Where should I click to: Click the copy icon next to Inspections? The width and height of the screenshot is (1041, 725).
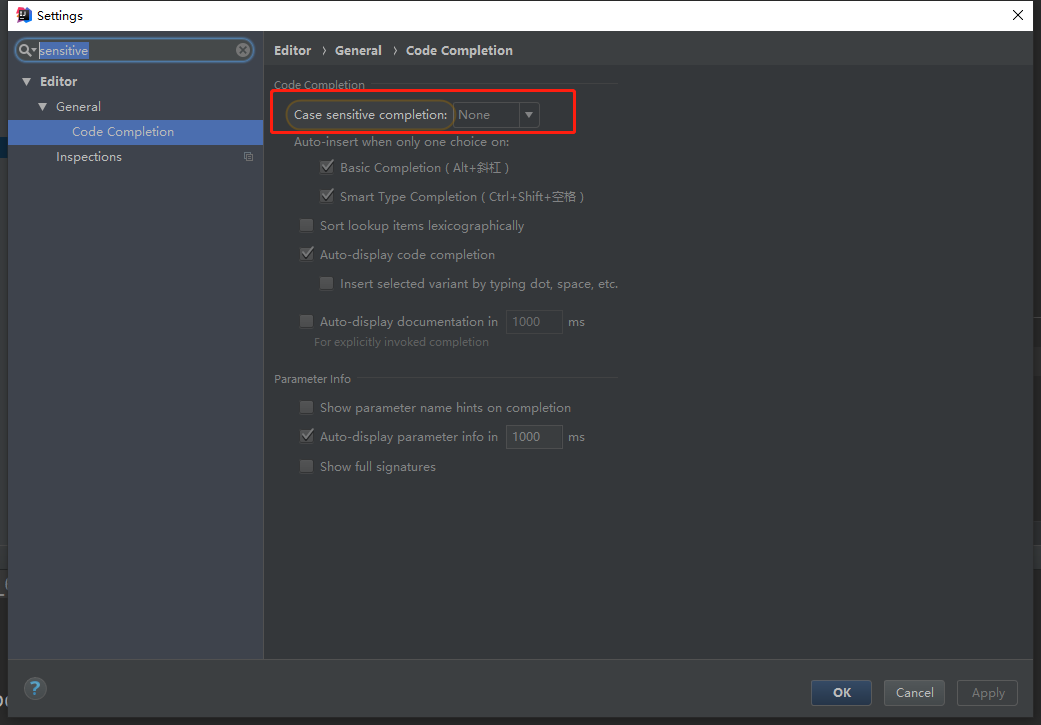[x=248, y=157]
